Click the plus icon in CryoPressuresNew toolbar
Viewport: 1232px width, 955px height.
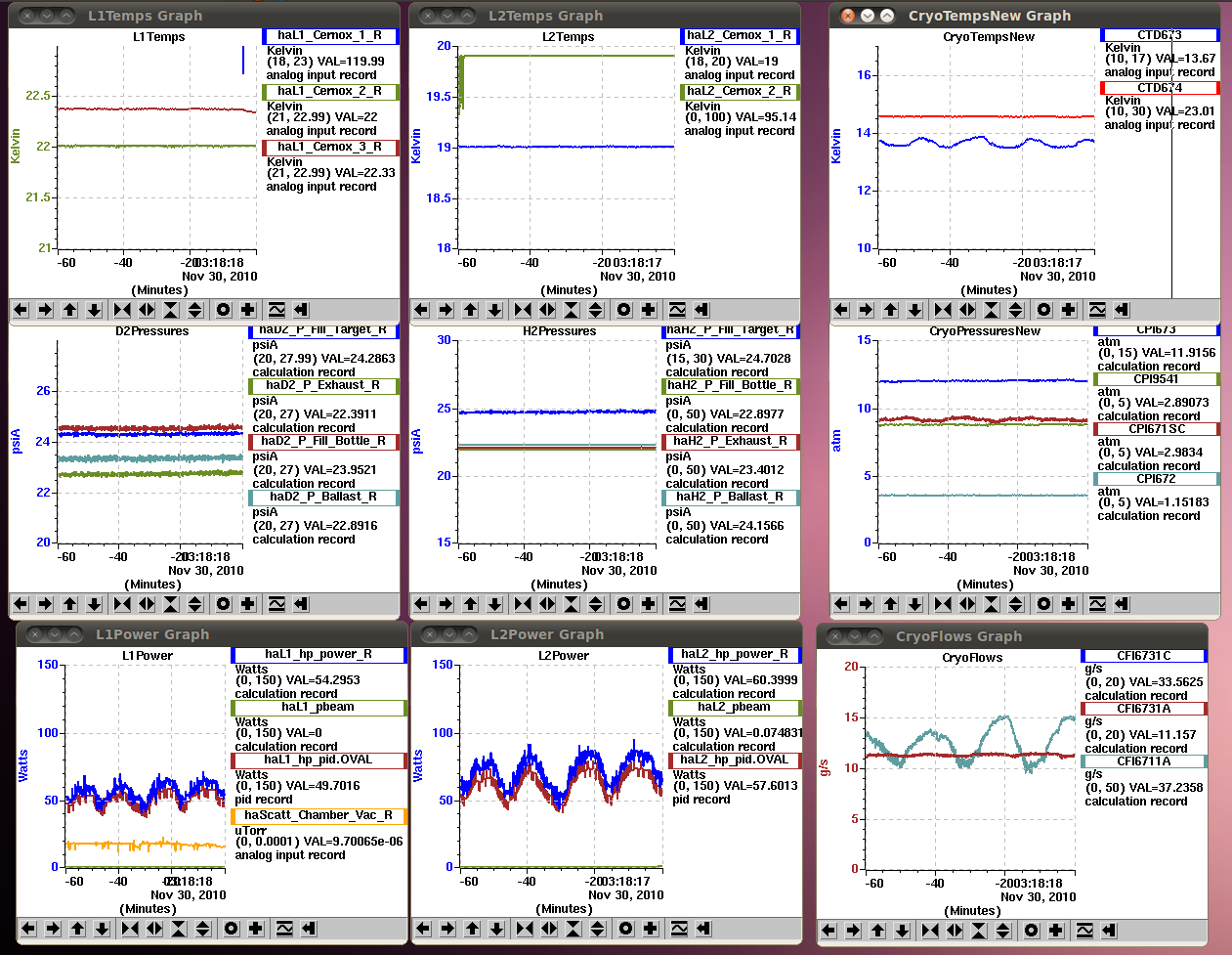[x=1069, y=604]
